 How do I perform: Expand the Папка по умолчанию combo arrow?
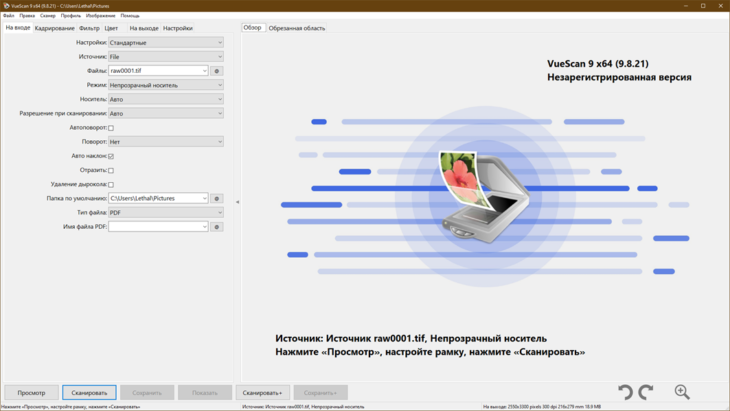[204, 198]
